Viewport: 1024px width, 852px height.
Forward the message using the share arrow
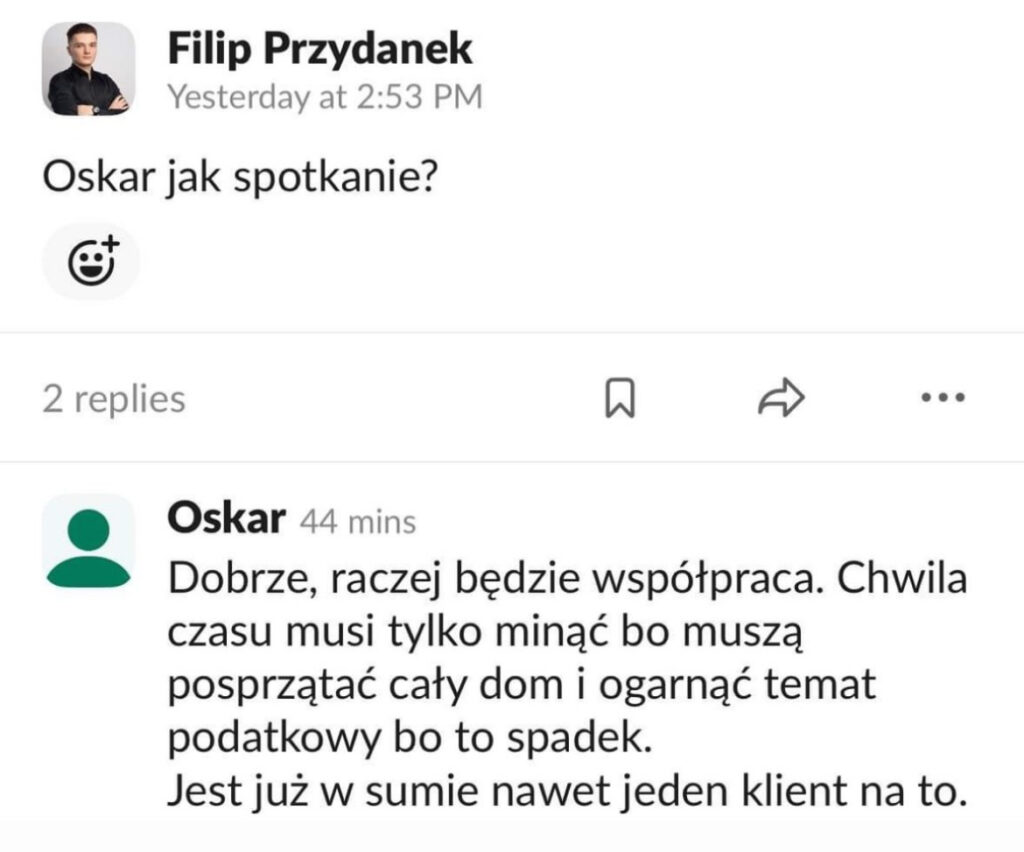coord(781,398)
